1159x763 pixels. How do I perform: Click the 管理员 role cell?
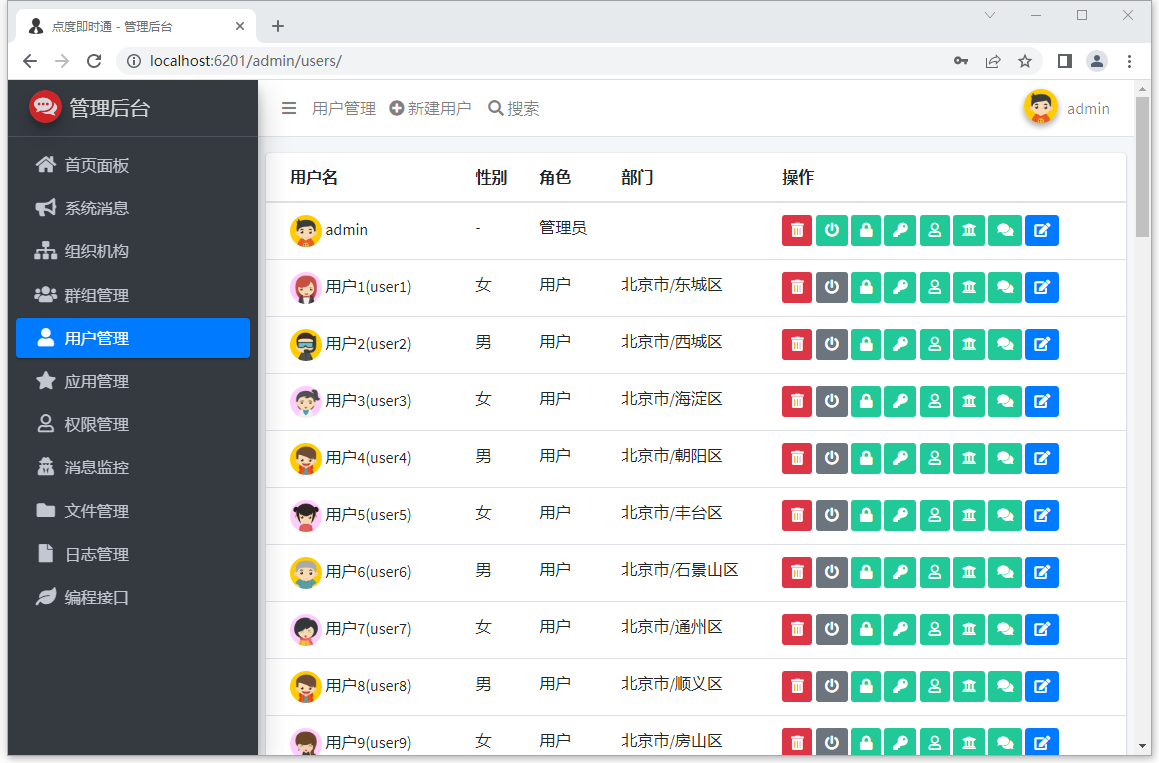[563, 228]
